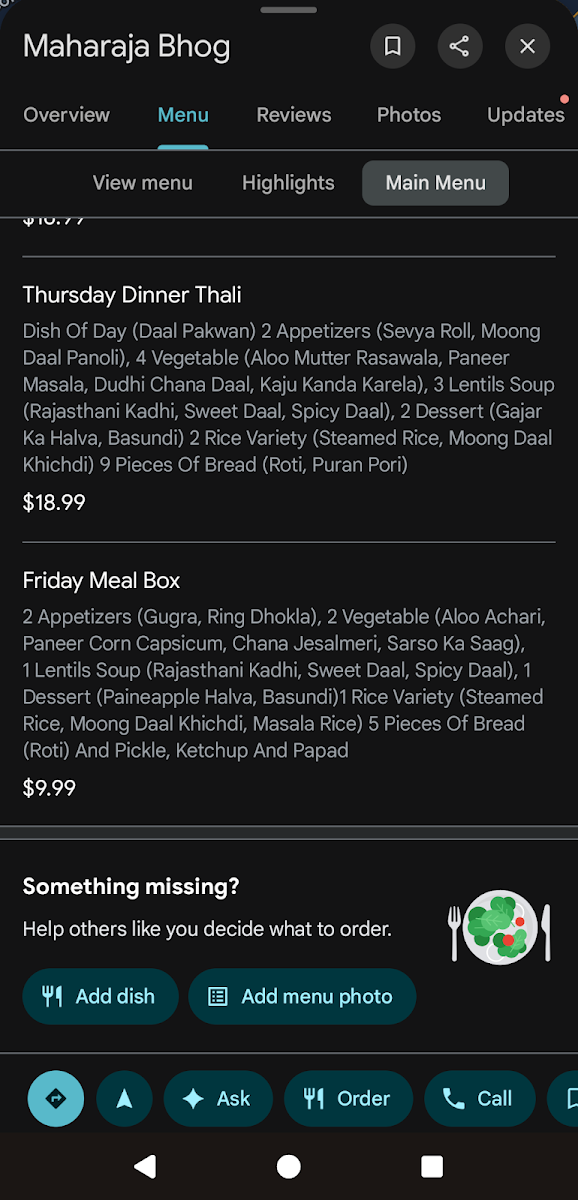Screen dimensions: 578x1200
Task: Switch to the Overview tab
Action: pyautogui.click(x=66, y=115)
